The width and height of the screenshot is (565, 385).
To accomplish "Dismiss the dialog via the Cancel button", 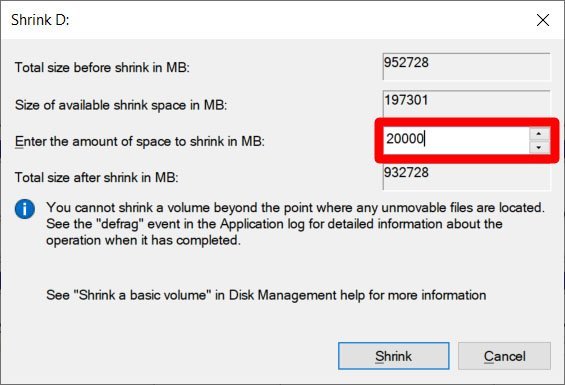I will click(x=504, y=356).
